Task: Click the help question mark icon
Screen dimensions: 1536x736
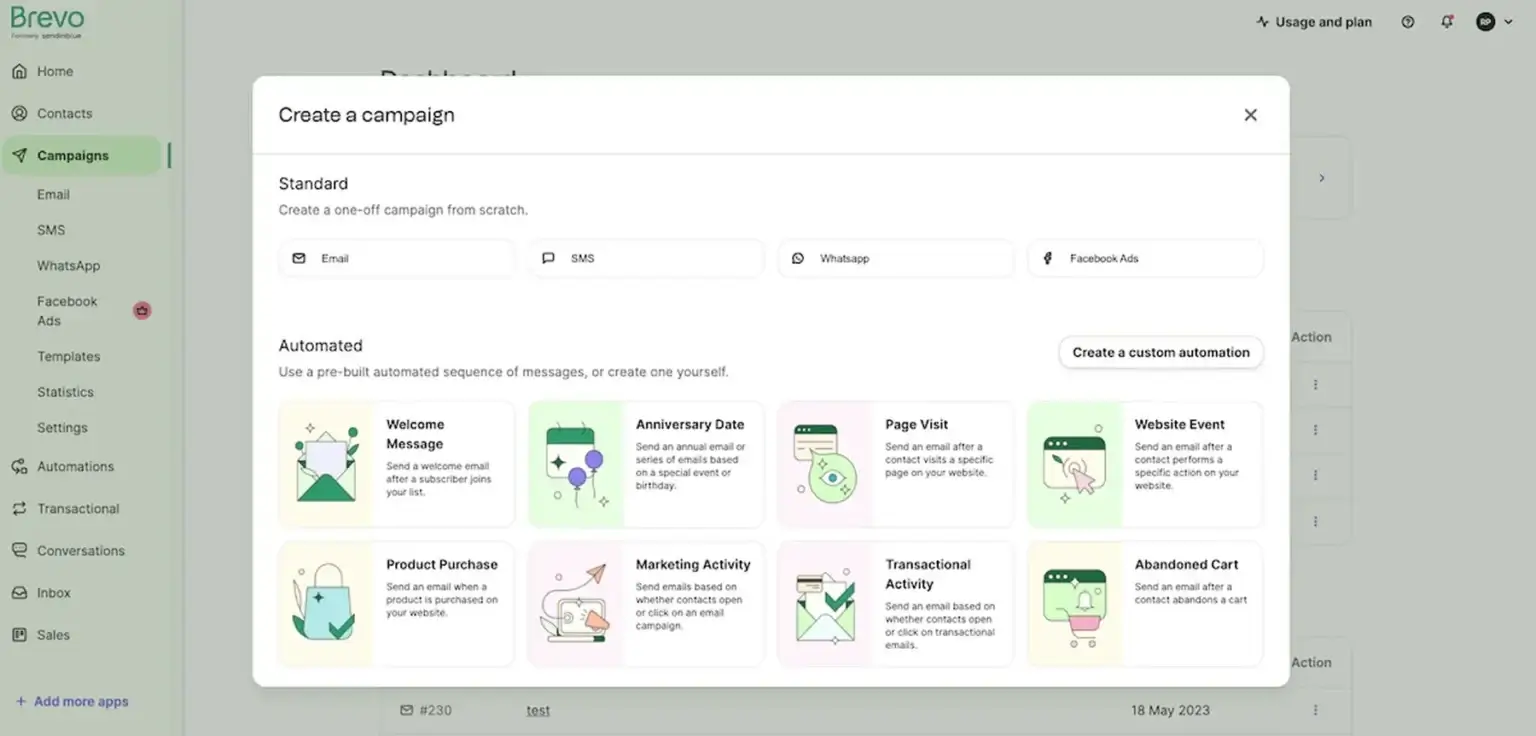Action: tap(1408, 22)
